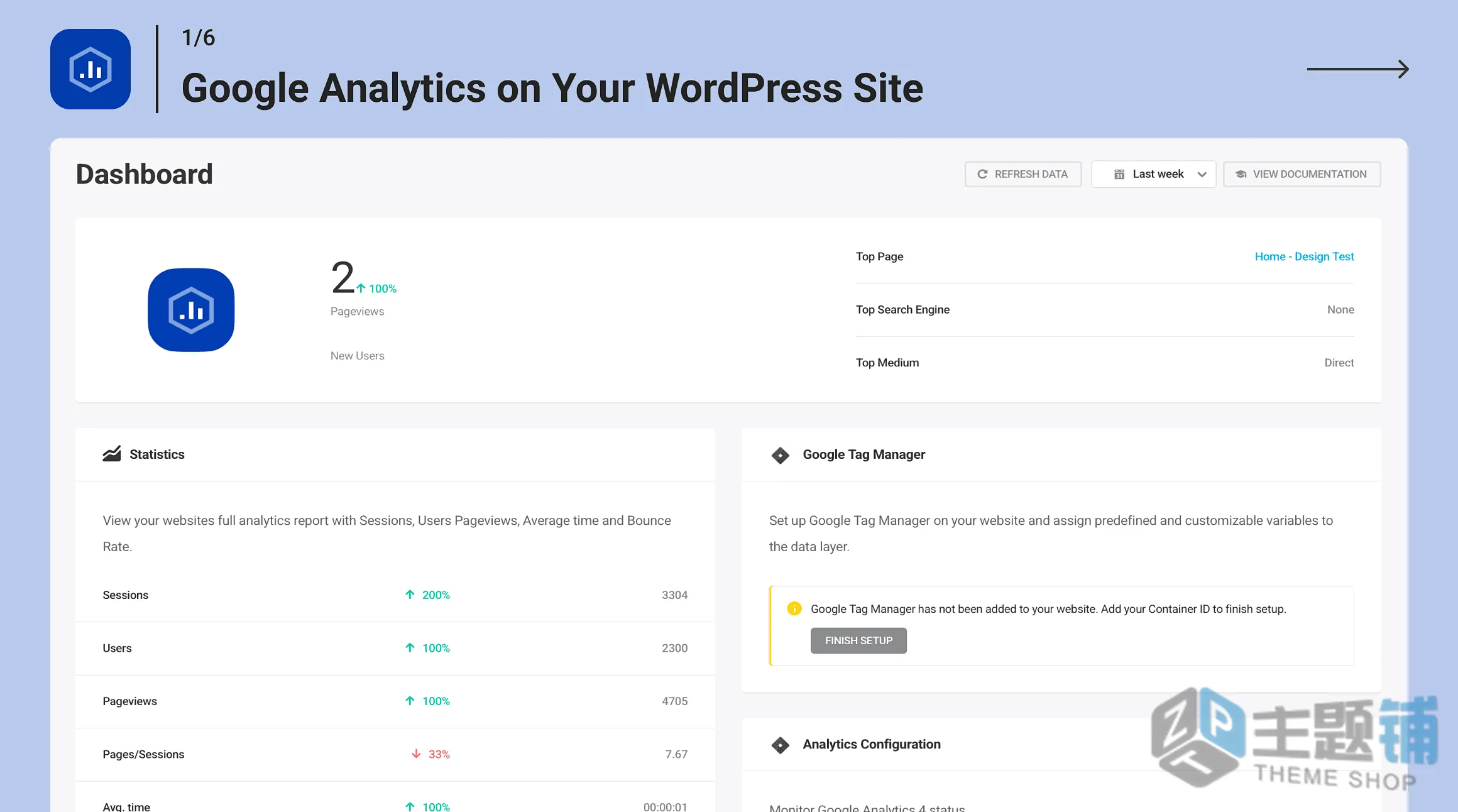Click the Google Tag Manager section title
Image resolution: width=1458 pixels, height=812 pixels.
tap(863, 454)
